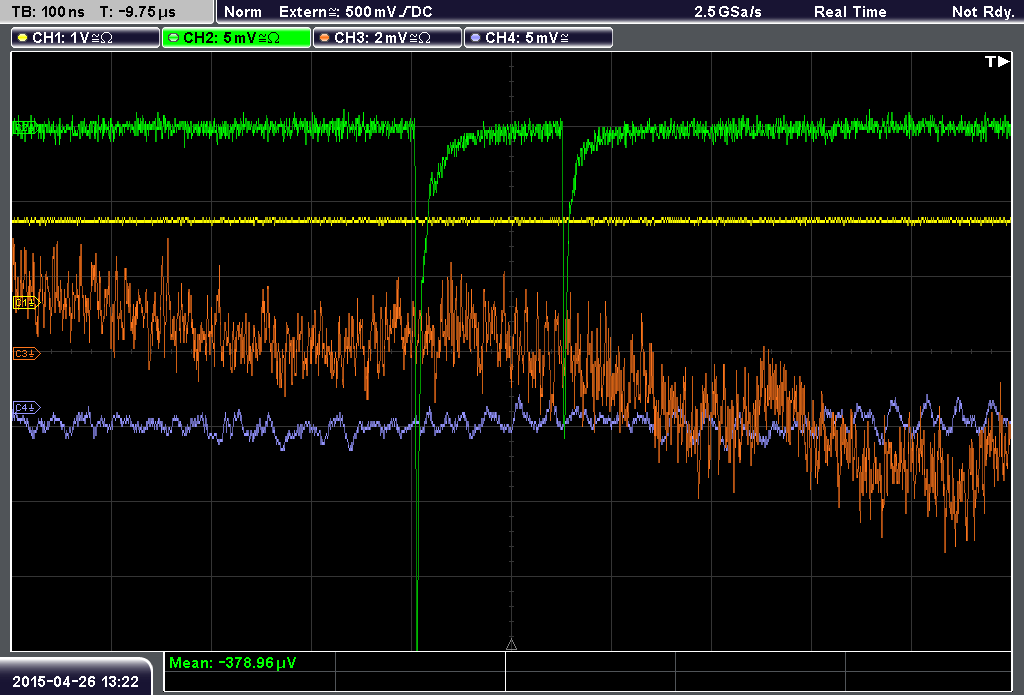1024x695 pixels.
Task: Click the 2.5 GSa/s sample rate readout
Action: click(728, 12)
